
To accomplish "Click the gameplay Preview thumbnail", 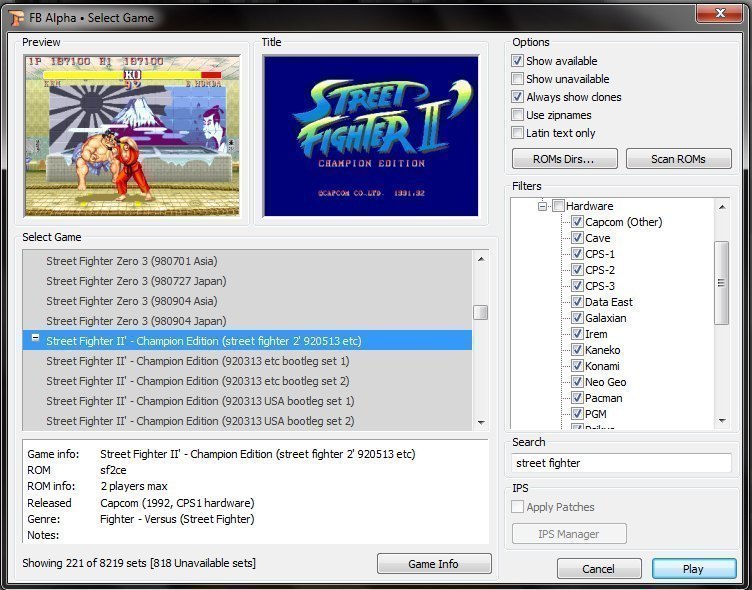I will pos(132,136).
